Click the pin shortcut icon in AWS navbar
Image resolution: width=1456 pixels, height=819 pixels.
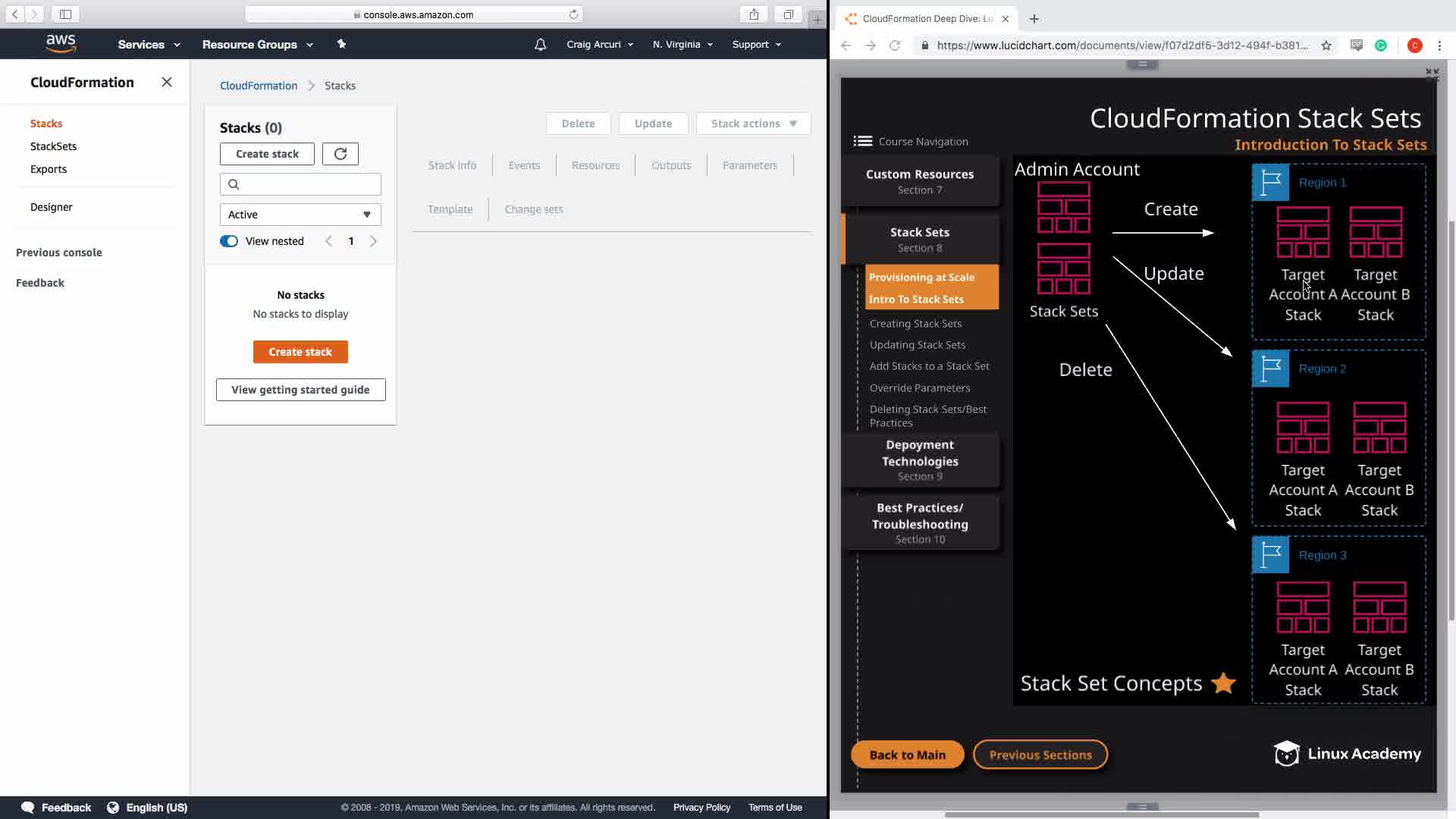[341, 44]
